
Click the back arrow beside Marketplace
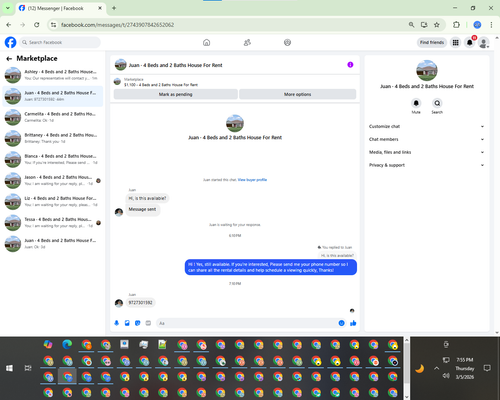[9, 59]
